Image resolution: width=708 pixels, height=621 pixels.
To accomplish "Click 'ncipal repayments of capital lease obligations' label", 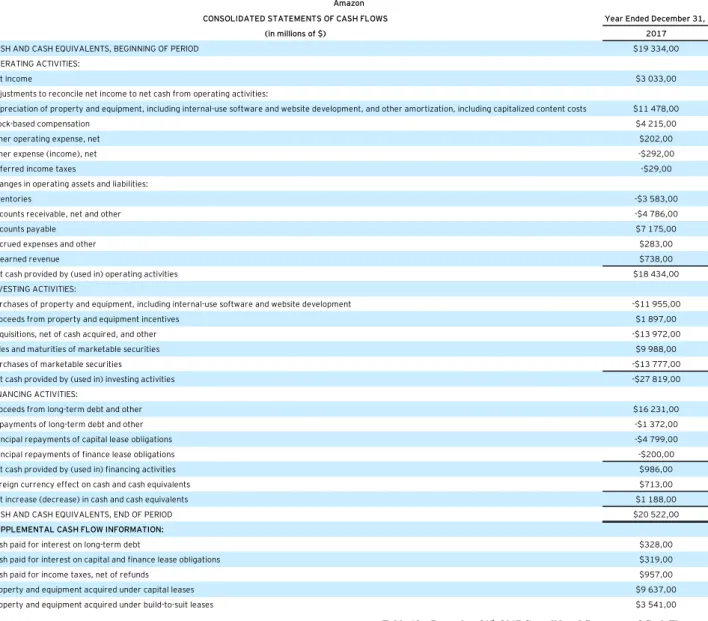I will (86, 439).
